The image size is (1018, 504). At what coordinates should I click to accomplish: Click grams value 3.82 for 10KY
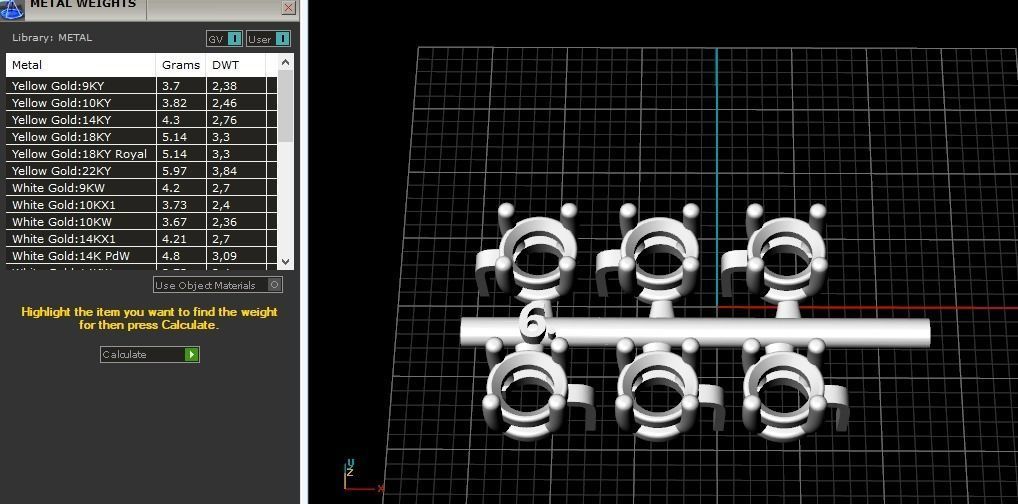[x=174, y=103]
